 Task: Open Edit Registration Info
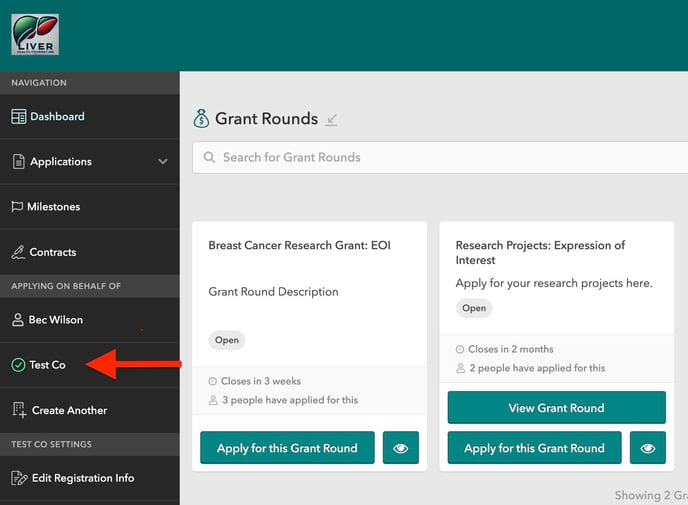[82, 478]
